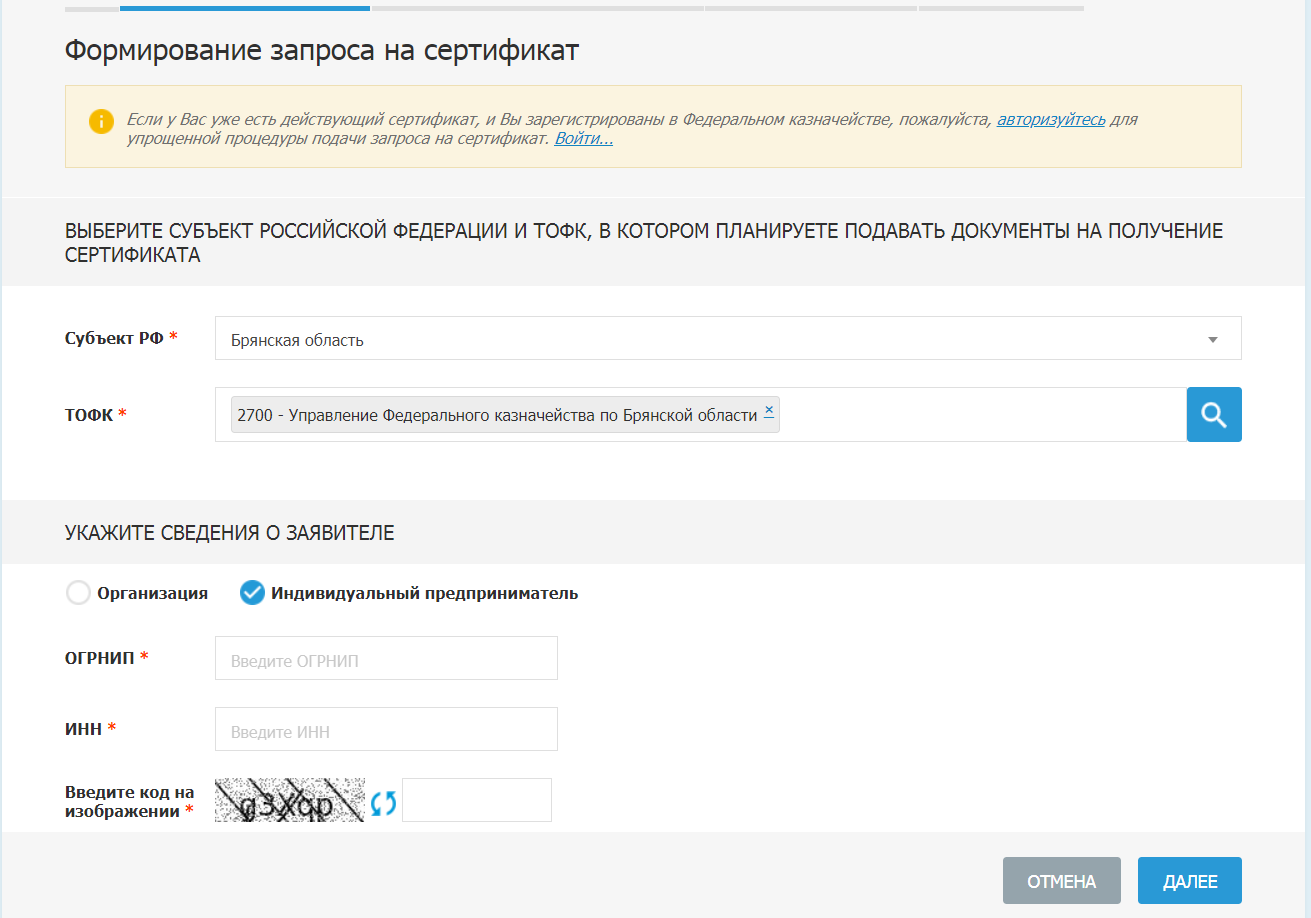Click the captcha image
Screen dimensions: 1311x918
[290, 800]
